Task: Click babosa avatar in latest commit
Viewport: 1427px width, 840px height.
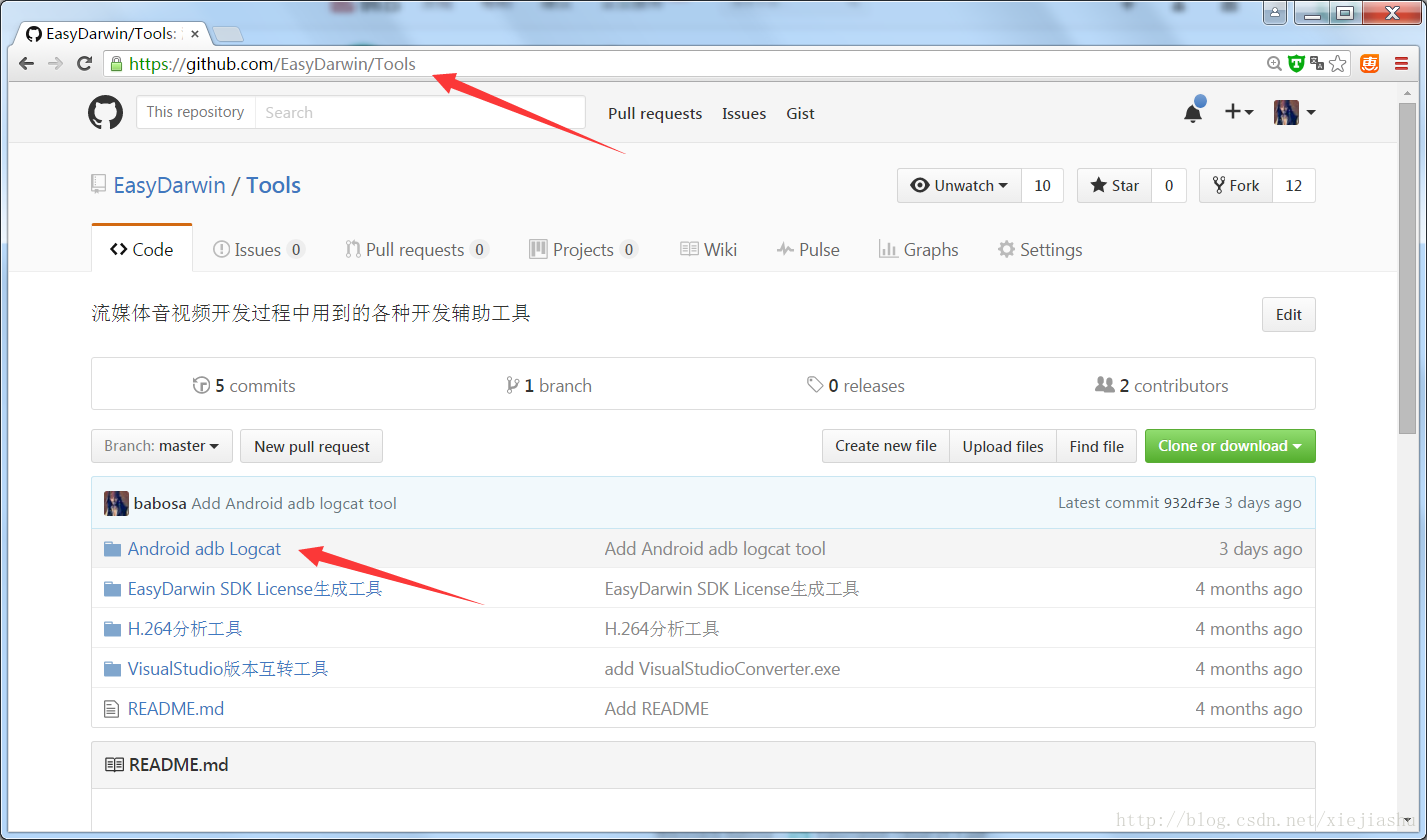Action: pos(116,503)
